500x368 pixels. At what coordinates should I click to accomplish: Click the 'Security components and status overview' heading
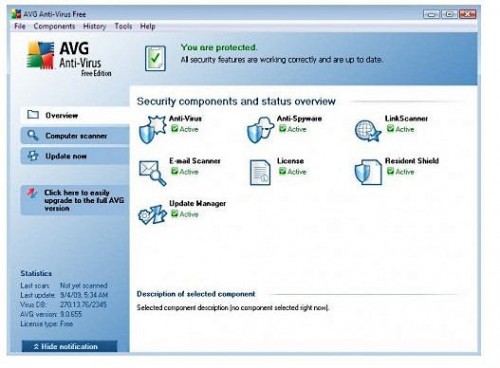[236, 101]
